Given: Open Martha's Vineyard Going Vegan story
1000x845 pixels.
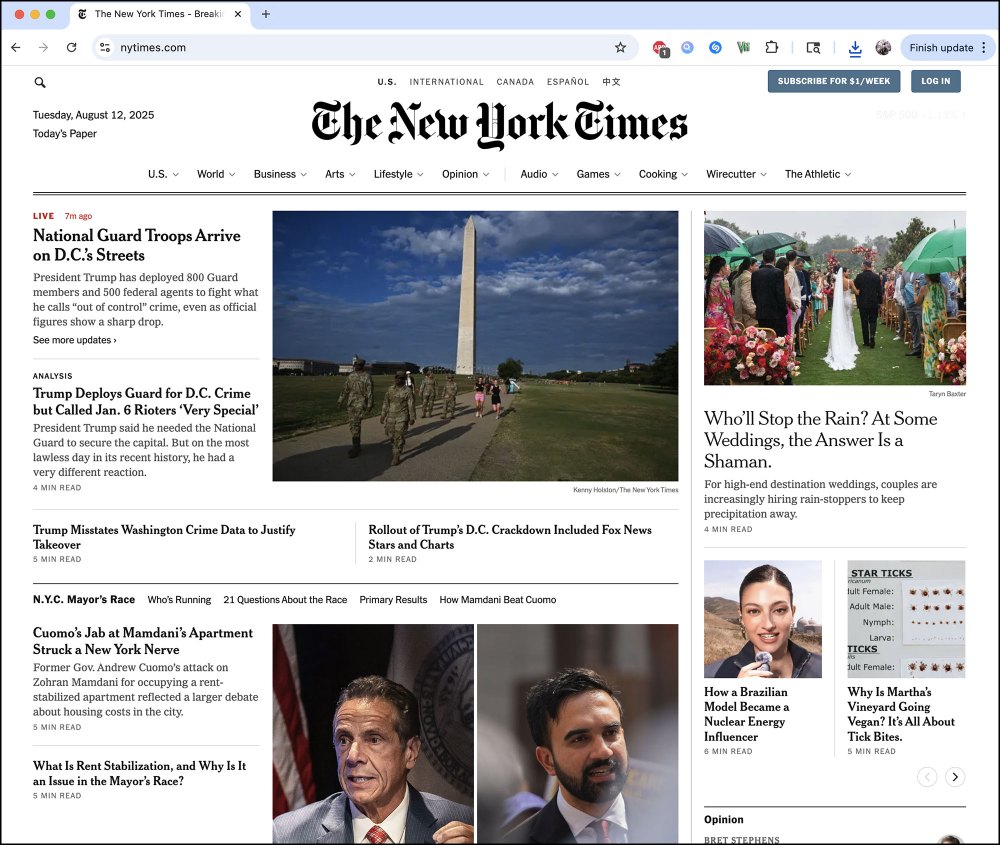Looking at the screenshot, I should coord(901,714).
